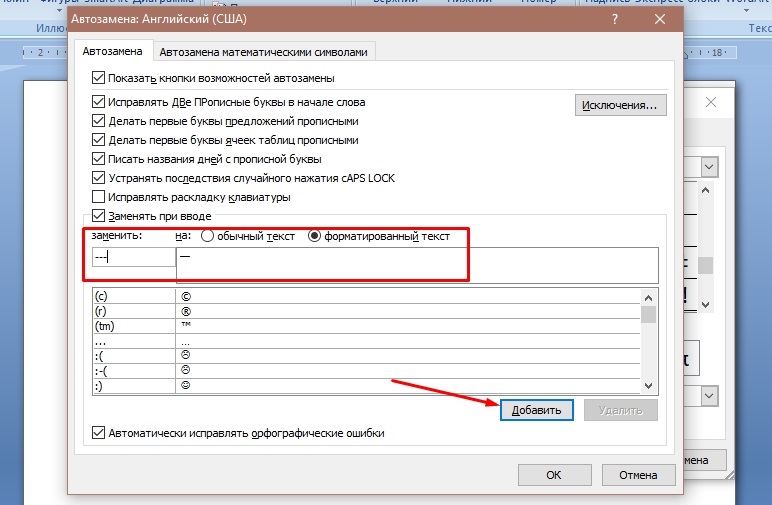Viewport: 772px width, 505px height.
Task: Select форматированный текст radio button
Action: pyautogui.click(x=314, y=236)
